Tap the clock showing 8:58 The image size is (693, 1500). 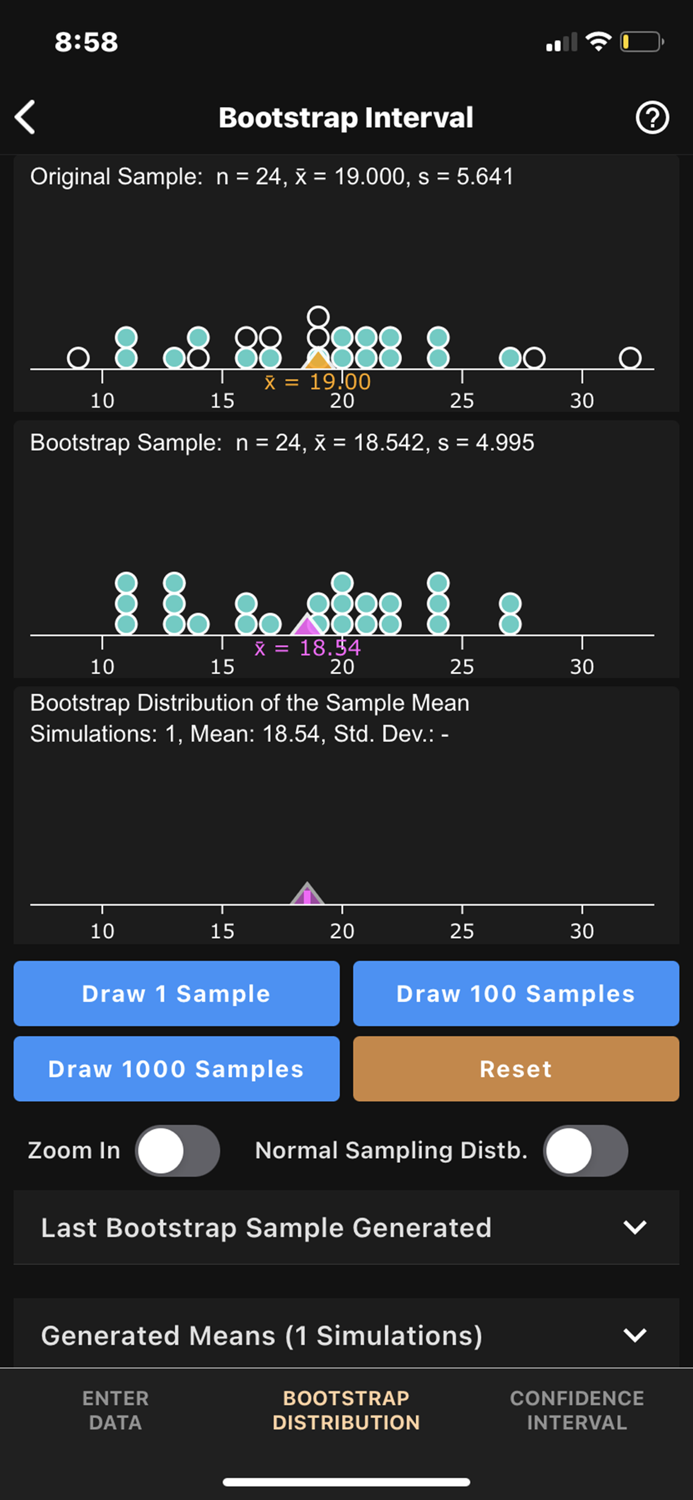(86, 42)
